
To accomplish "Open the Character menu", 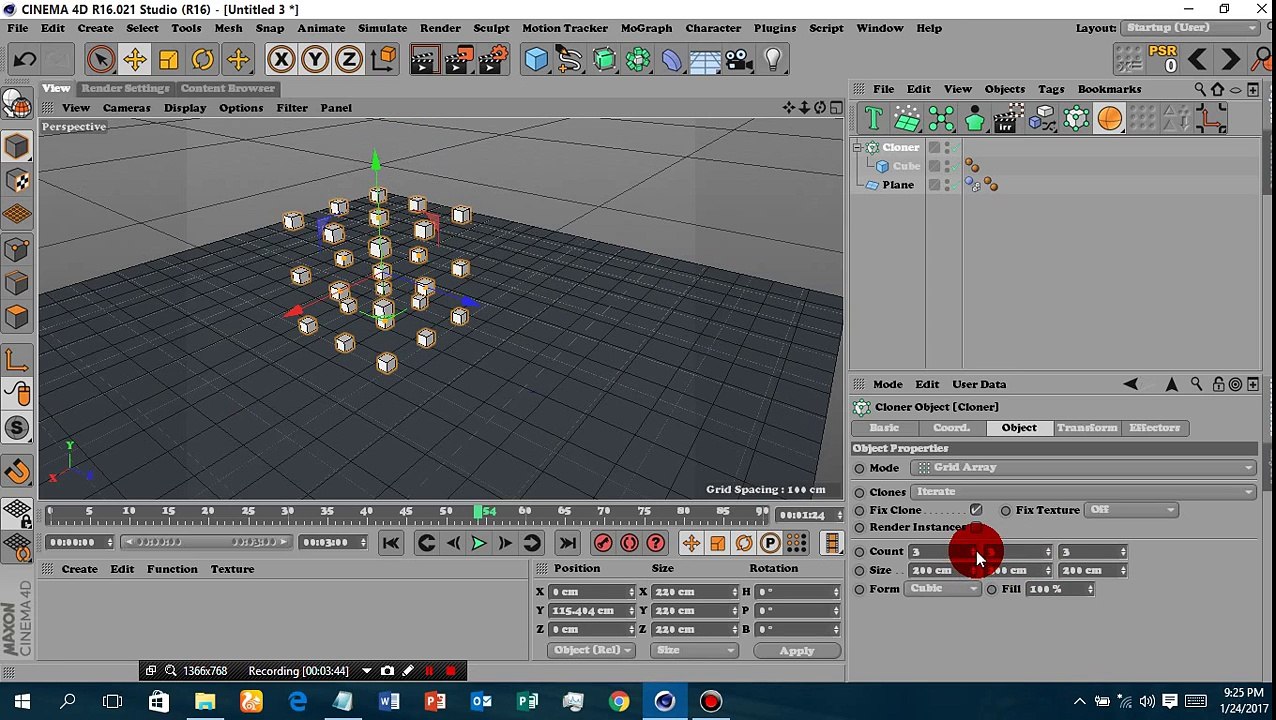I will 713,28.
